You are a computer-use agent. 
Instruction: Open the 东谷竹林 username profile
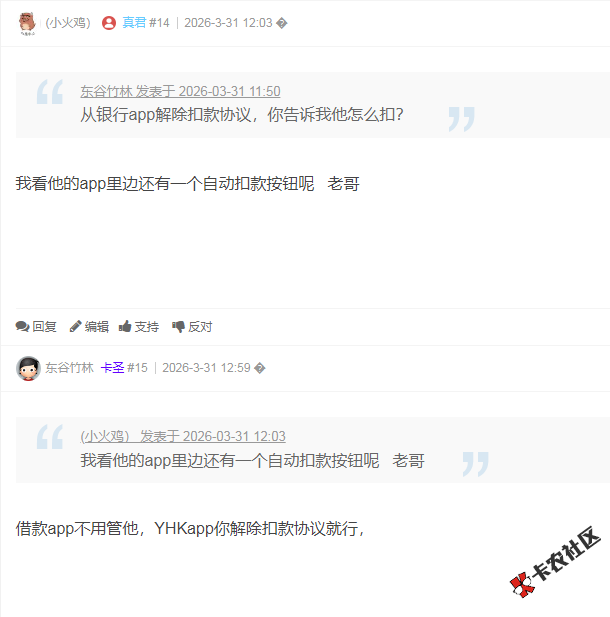click(x=70, y=368)
